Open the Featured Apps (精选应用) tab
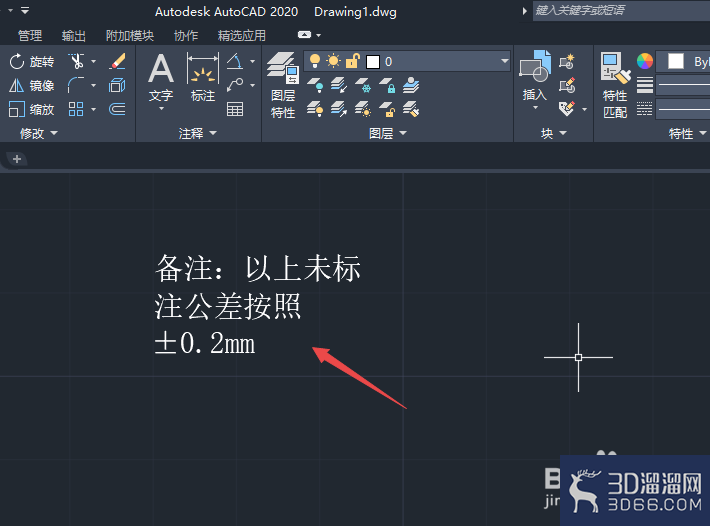This screenshot has width=710, height=526. click(x=242, y=35)
